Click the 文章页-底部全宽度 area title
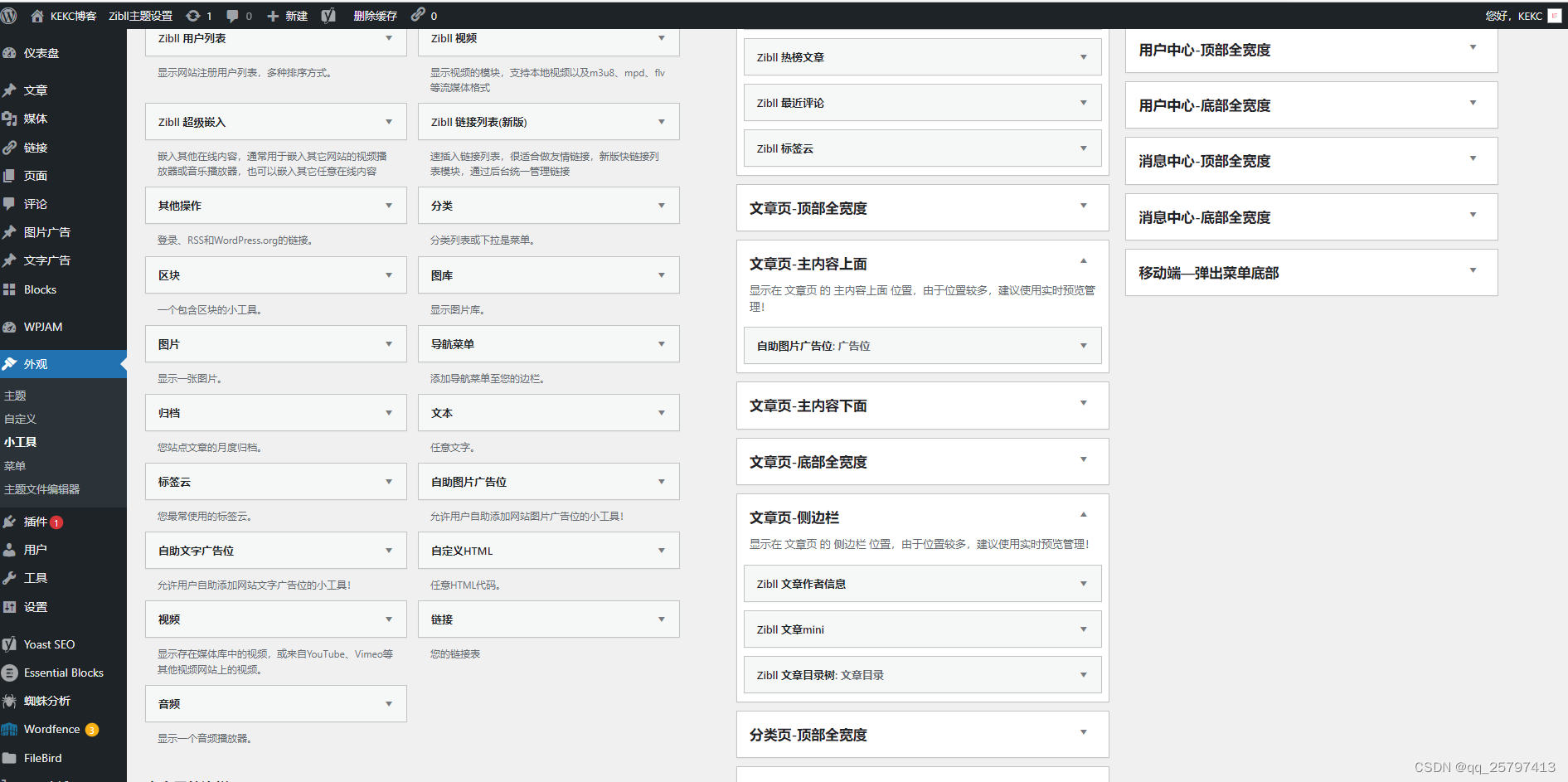This screenshot has height=782, width=1568. (x=808, y=462)
